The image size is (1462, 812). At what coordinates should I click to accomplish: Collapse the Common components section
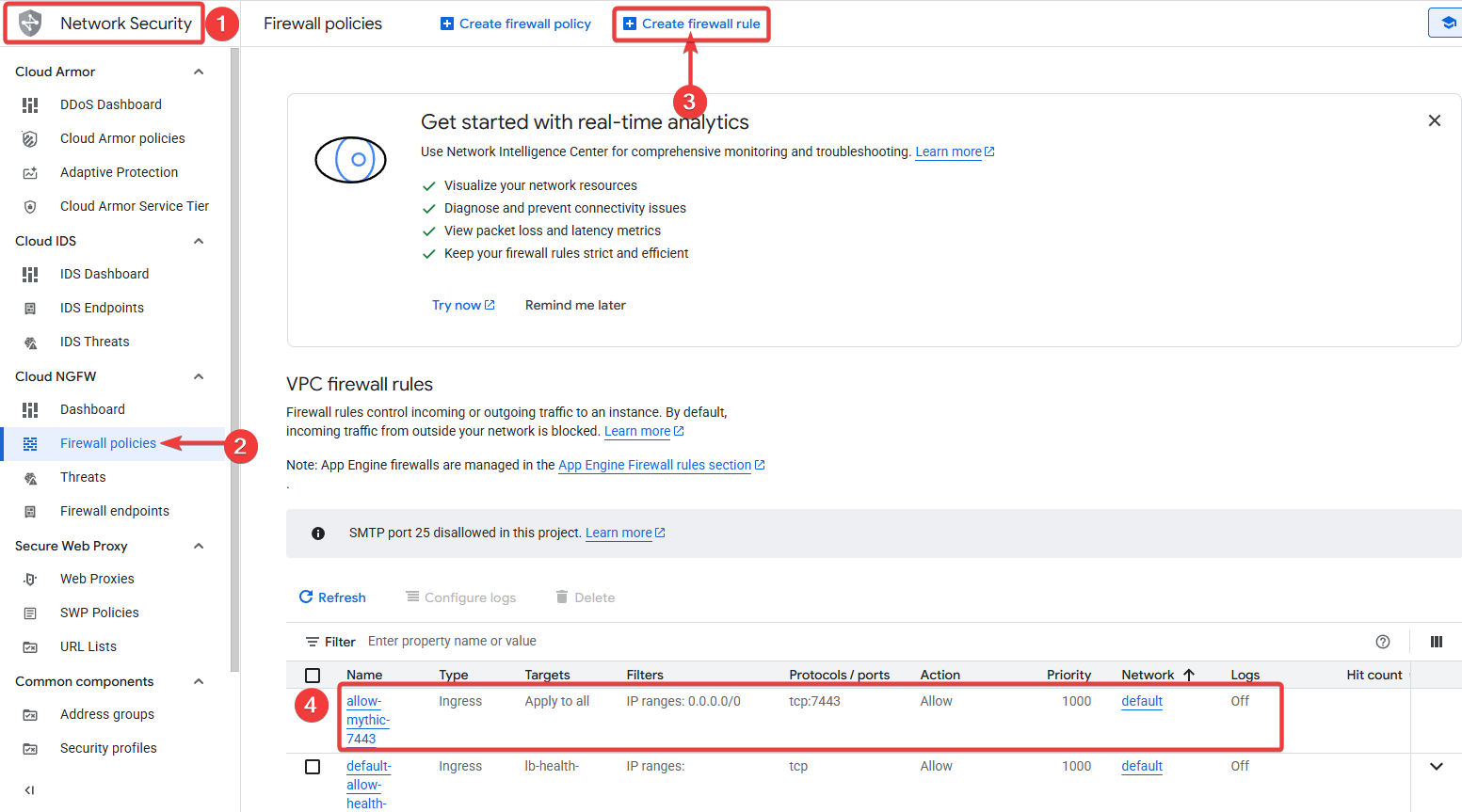[x=199, y=681]
